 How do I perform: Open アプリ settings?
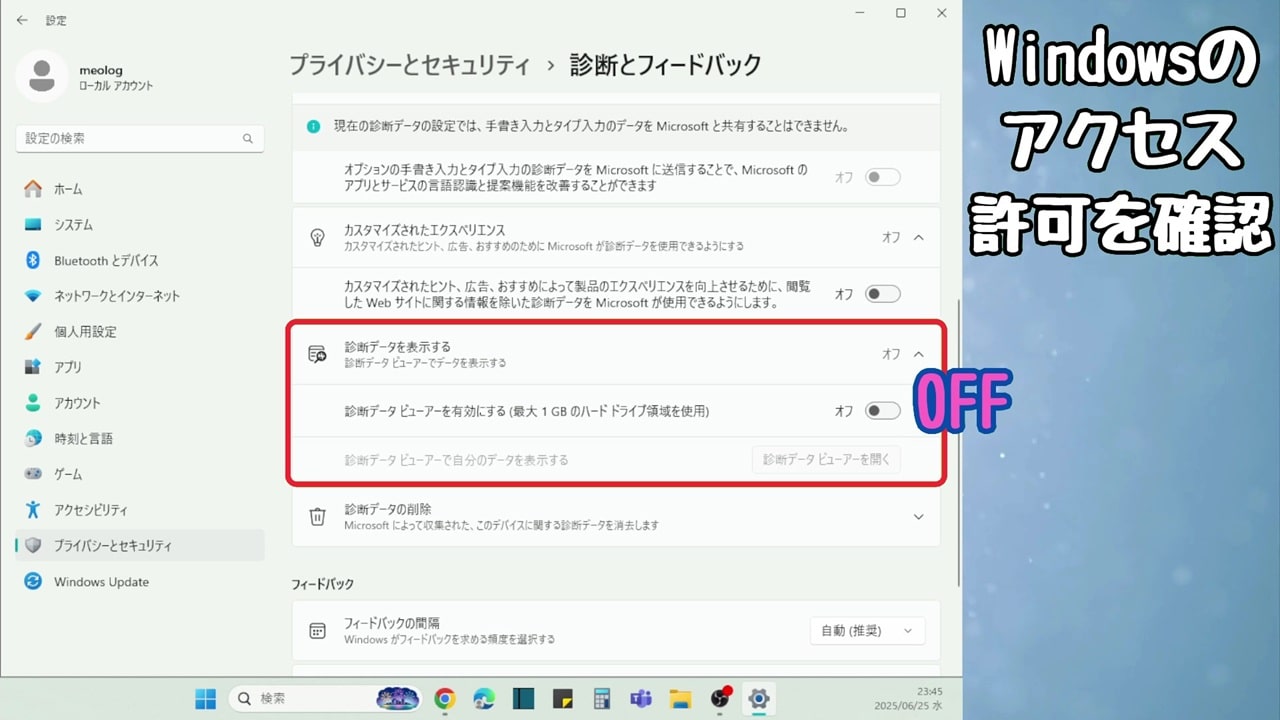(140, 367)
